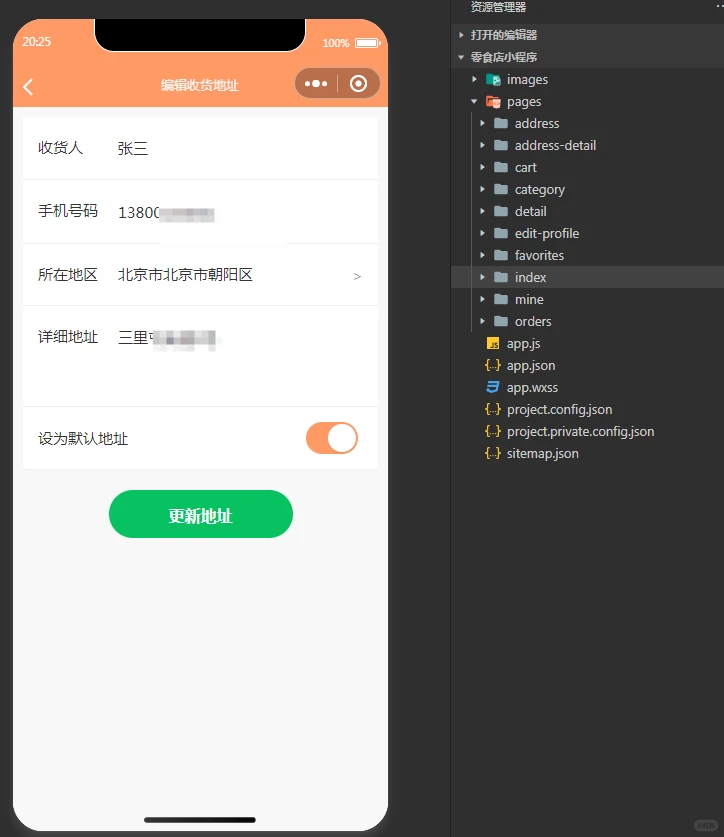Click the mine folder icon
Image resolution: width=724 pixels, height=837 pixels.
(x=501, y=299)
